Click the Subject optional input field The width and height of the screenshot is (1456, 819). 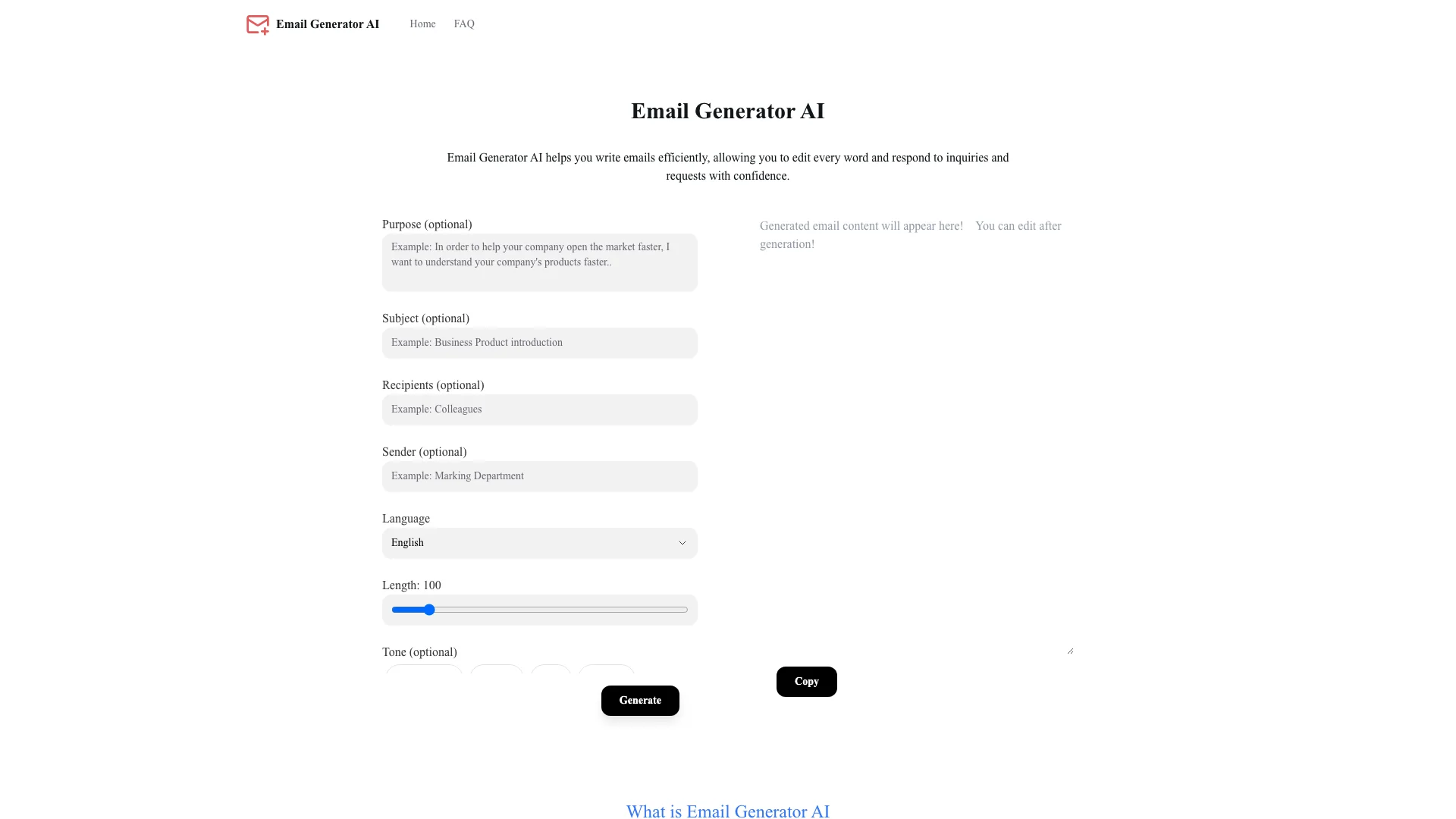coord(539,343)
